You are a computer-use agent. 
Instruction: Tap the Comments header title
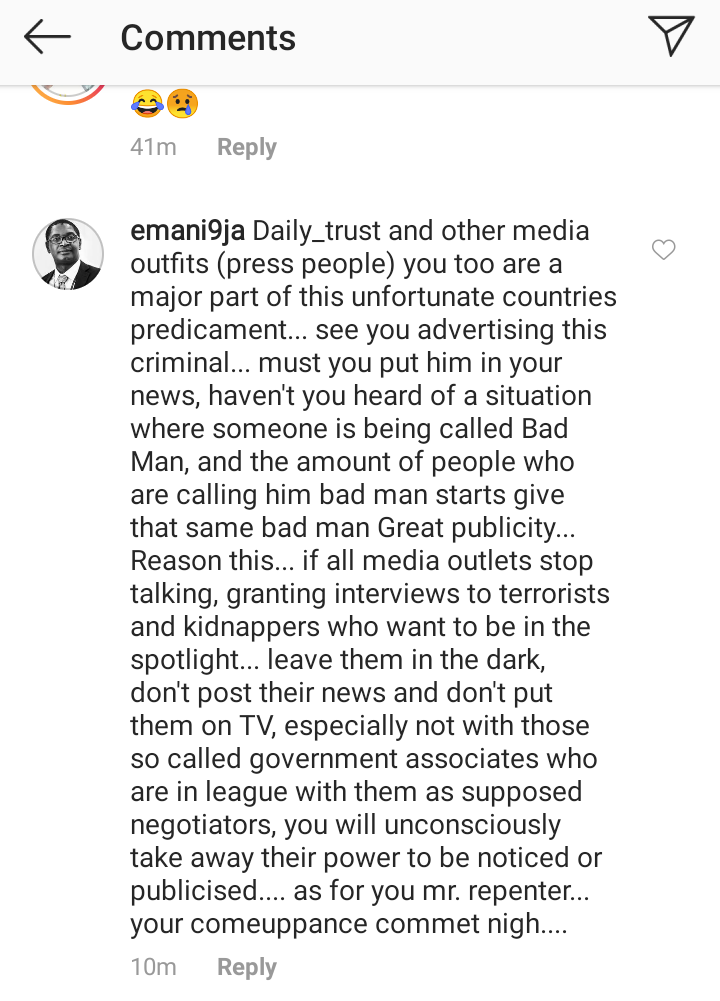(208, 38)
